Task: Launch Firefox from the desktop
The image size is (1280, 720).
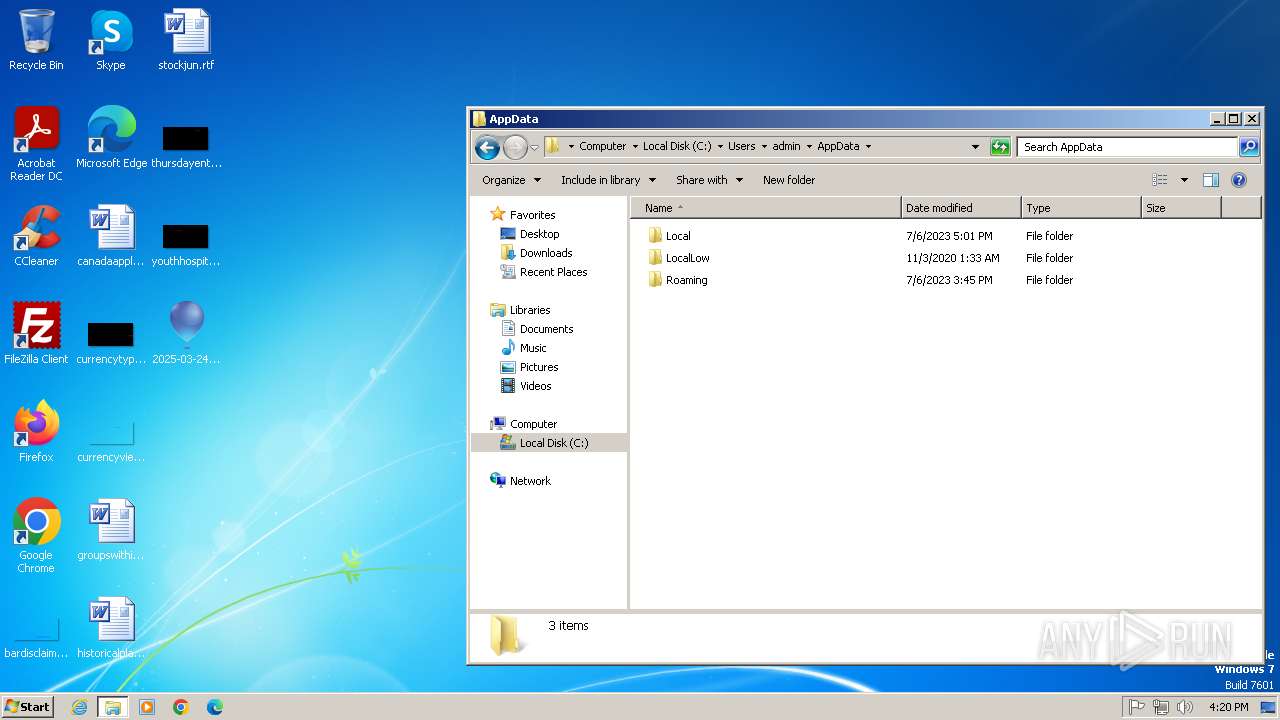Action: pos(36,432)
